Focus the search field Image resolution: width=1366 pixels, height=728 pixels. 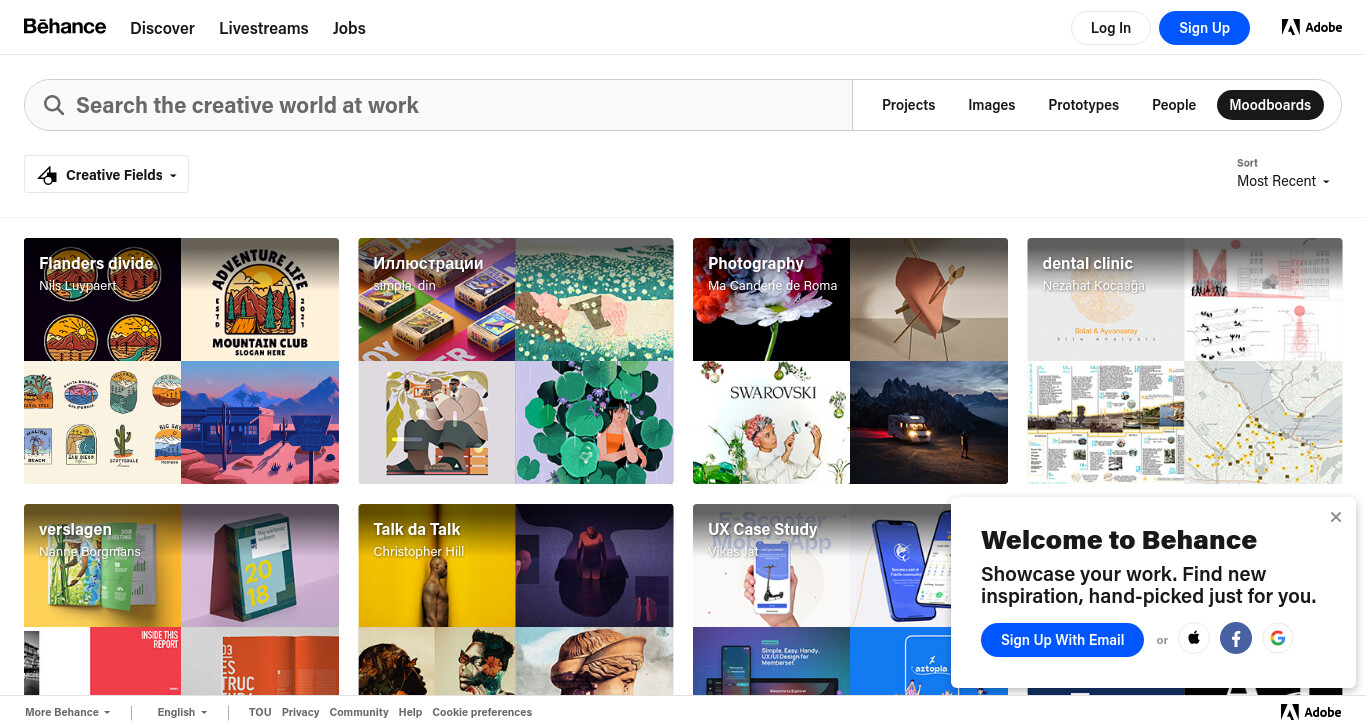click(438, 105)
